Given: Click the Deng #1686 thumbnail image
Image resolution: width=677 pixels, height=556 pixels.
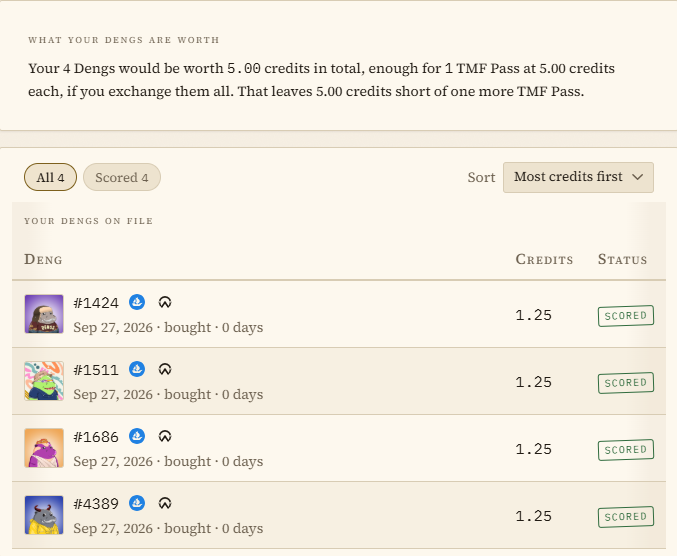Looking at the screenshot, I should pyautogui.click(x=44, y=448).
